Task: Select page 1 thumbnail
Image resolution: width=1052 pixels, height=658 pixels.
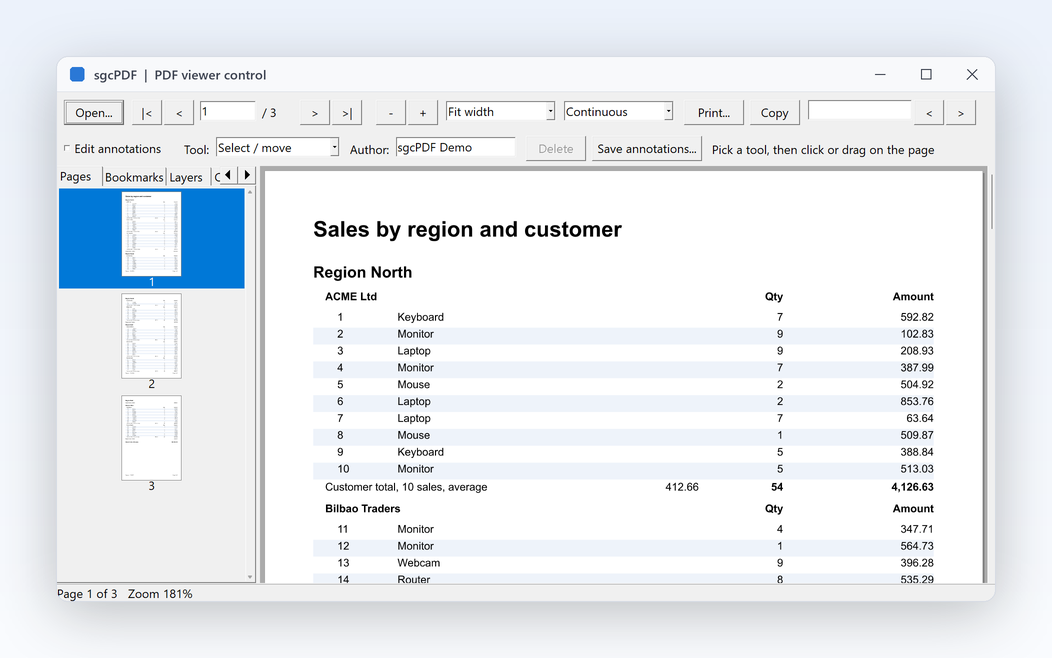Action: (x=152, y=234)
